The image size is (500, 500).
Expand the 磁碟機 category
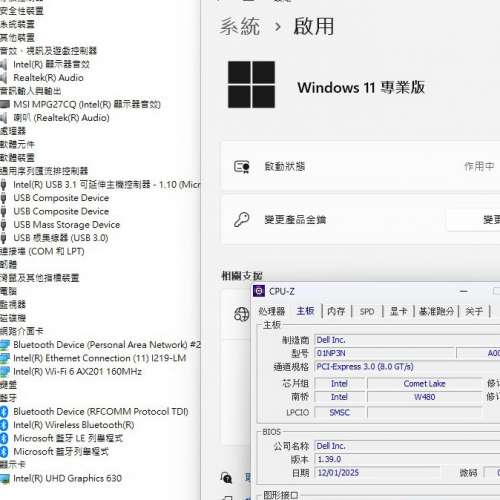(13, 318)
